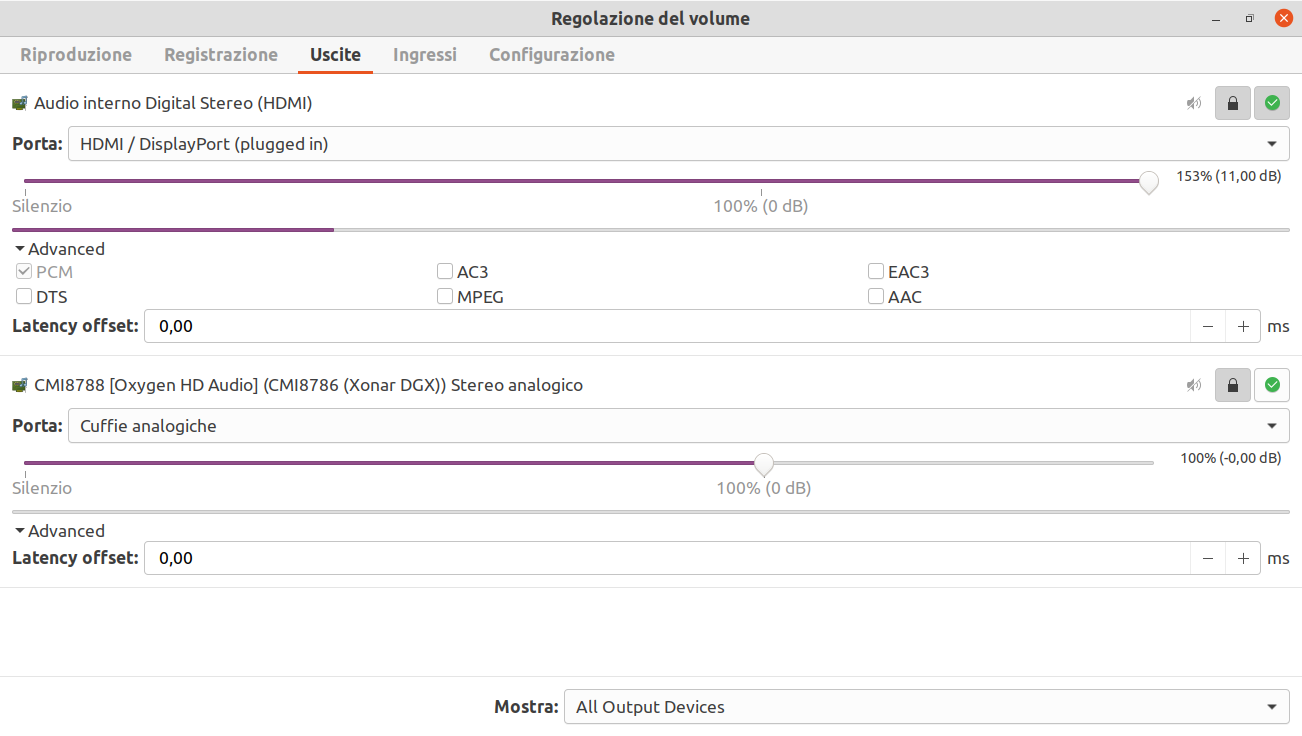
Task: Click the CMI8788 sound card icon
Action: [x=20, y=385]
